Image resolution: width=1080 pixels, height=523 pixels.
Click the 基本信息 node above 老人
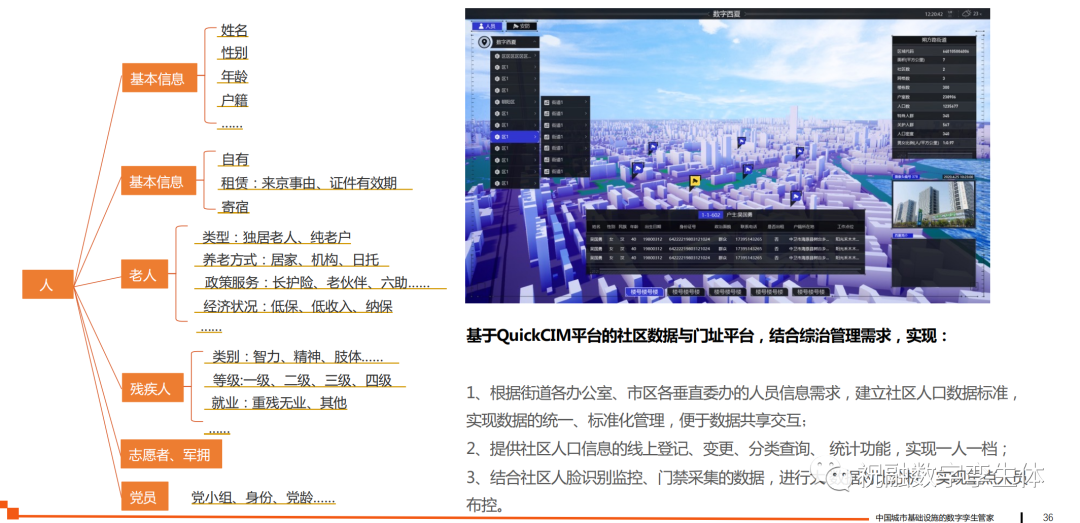156,182
